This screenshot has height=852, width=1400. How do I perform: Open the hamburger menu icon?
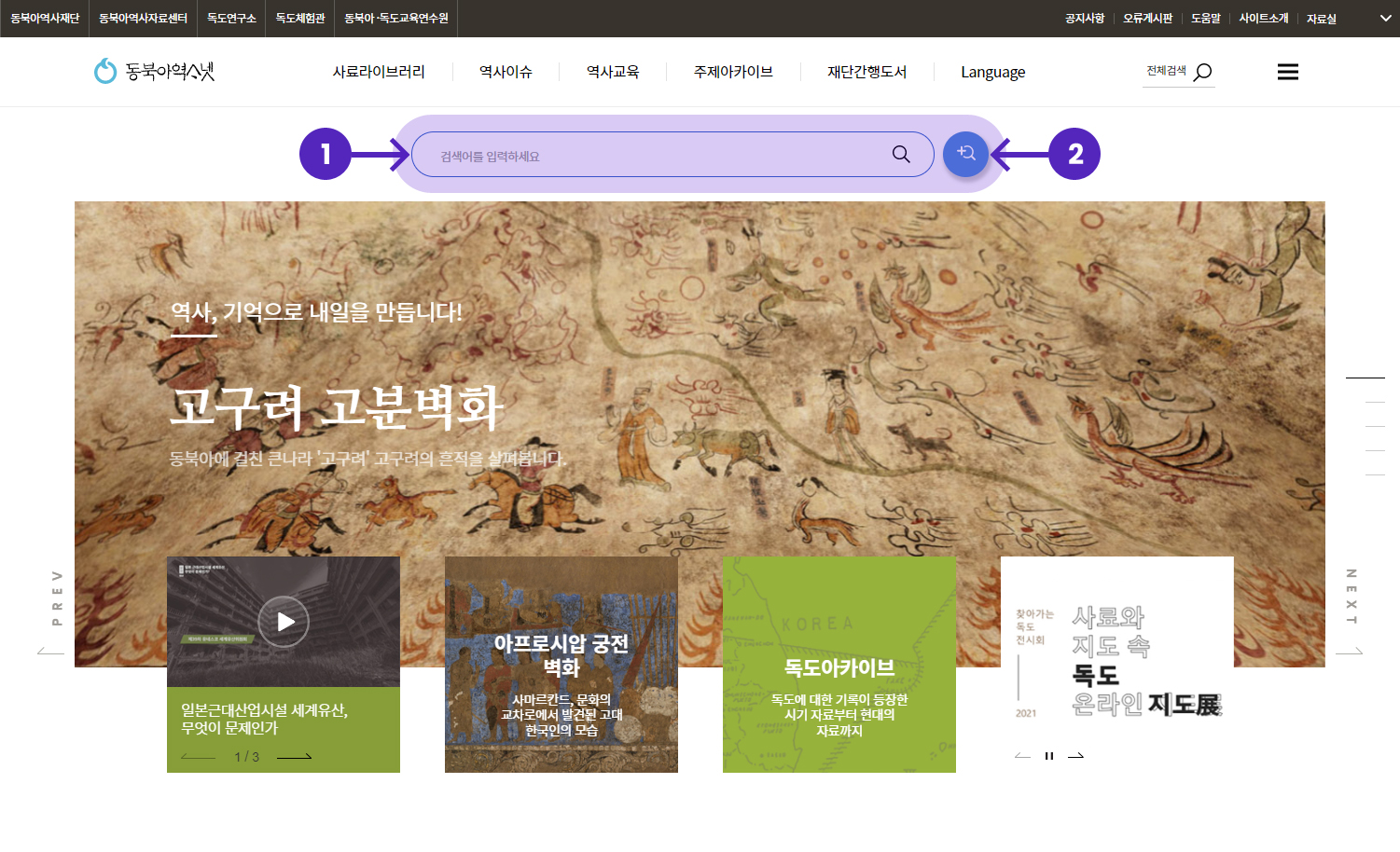pos(1288,72)
